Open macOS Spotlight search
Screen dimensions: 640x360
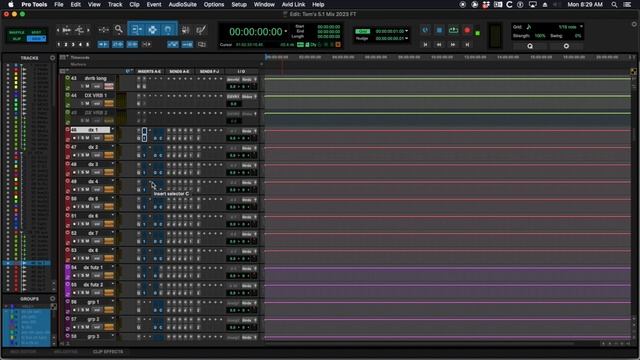614,4
